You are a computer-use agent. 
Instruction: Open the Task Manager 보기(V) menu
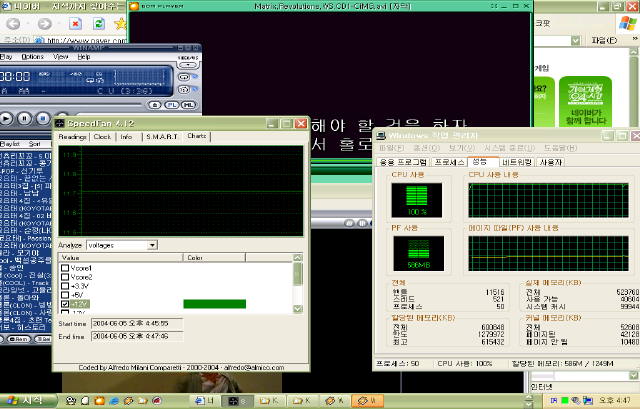pyautogui.click(x=462, y=148)
